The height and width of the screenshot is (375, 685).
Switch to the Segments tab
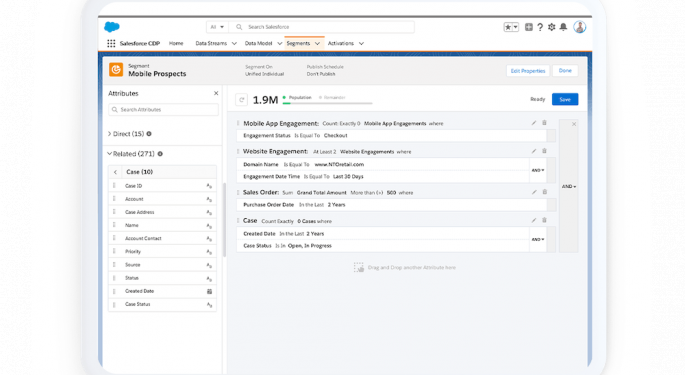tap(298, 43)
